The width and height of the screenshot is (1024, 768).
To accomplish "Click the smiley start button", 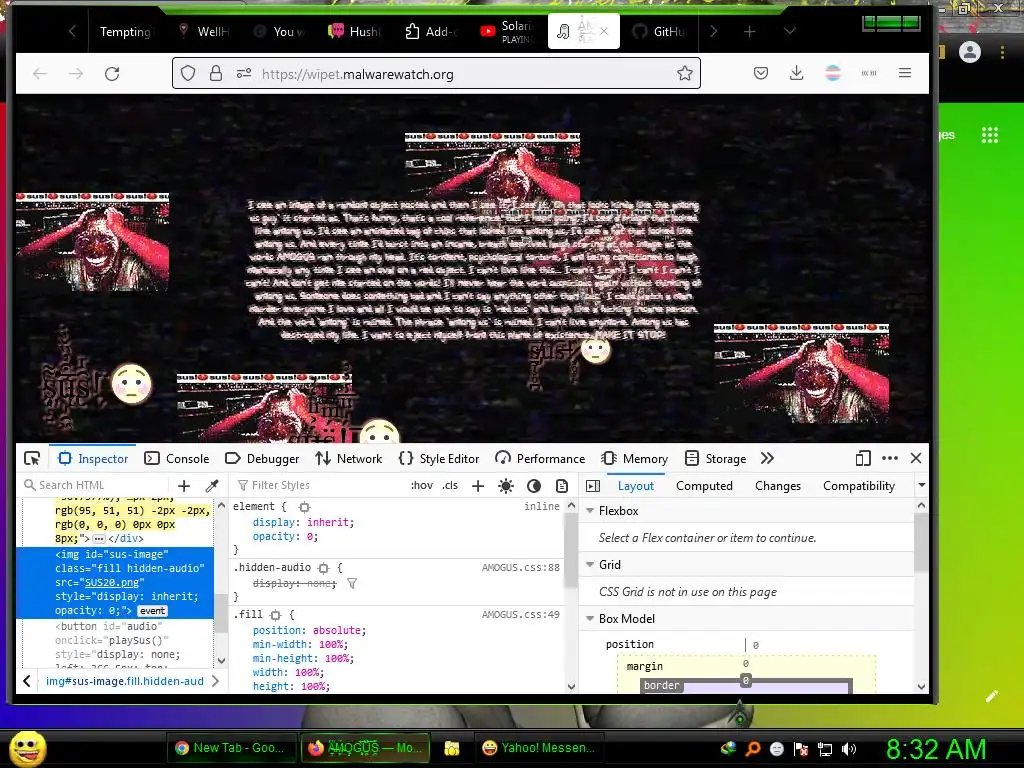I will tap(28, 748).
